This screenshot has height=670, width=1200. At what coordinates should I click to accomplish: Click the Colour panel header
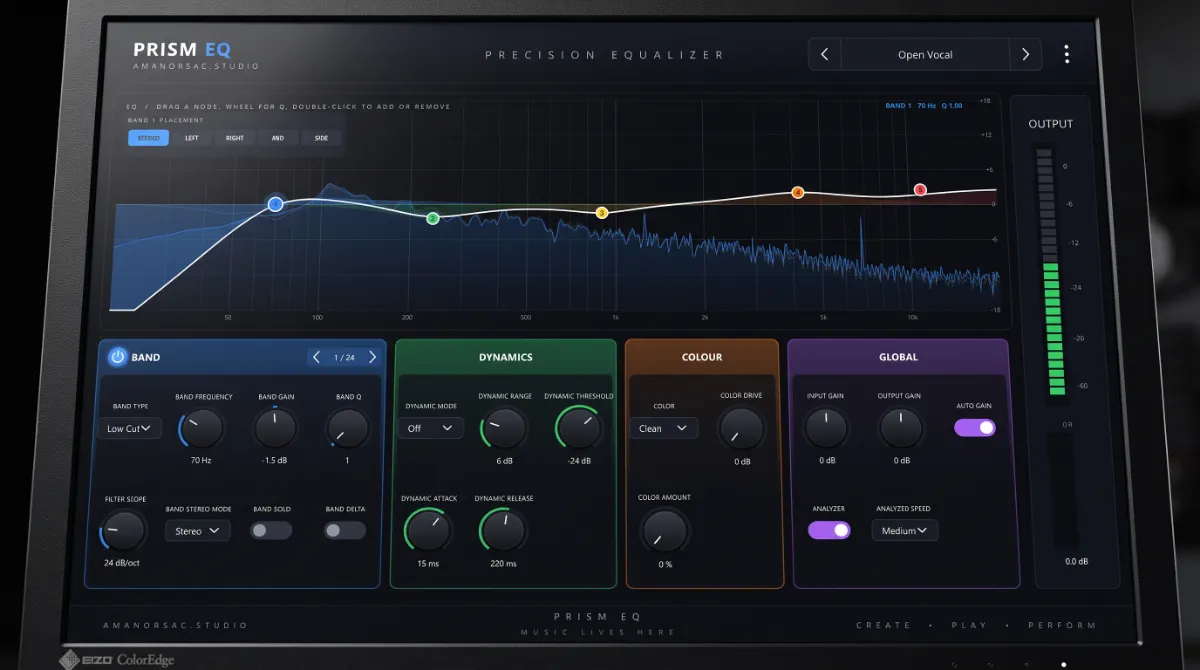pos(702,357)
